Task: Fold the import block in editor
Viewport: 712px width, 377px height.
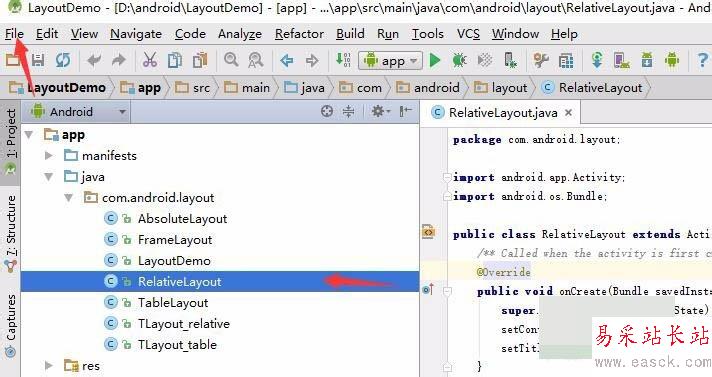Action: coord(447,177)
